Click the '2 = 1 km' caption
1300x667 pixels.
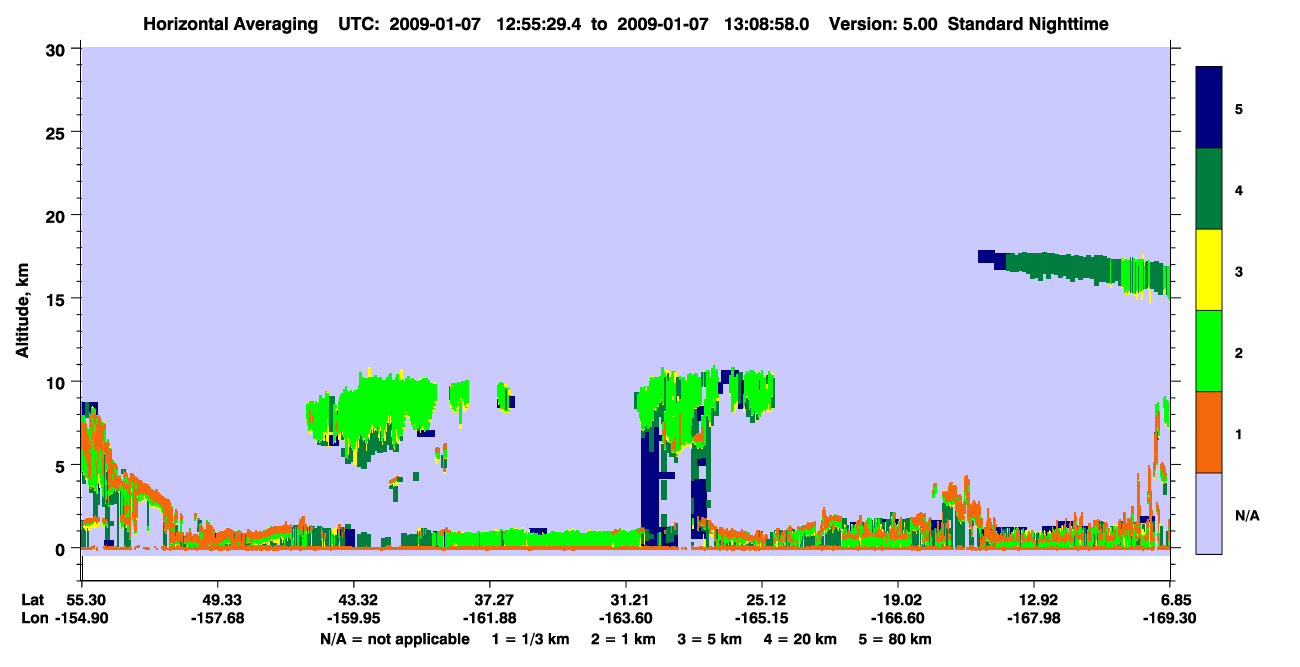(622, 639)
